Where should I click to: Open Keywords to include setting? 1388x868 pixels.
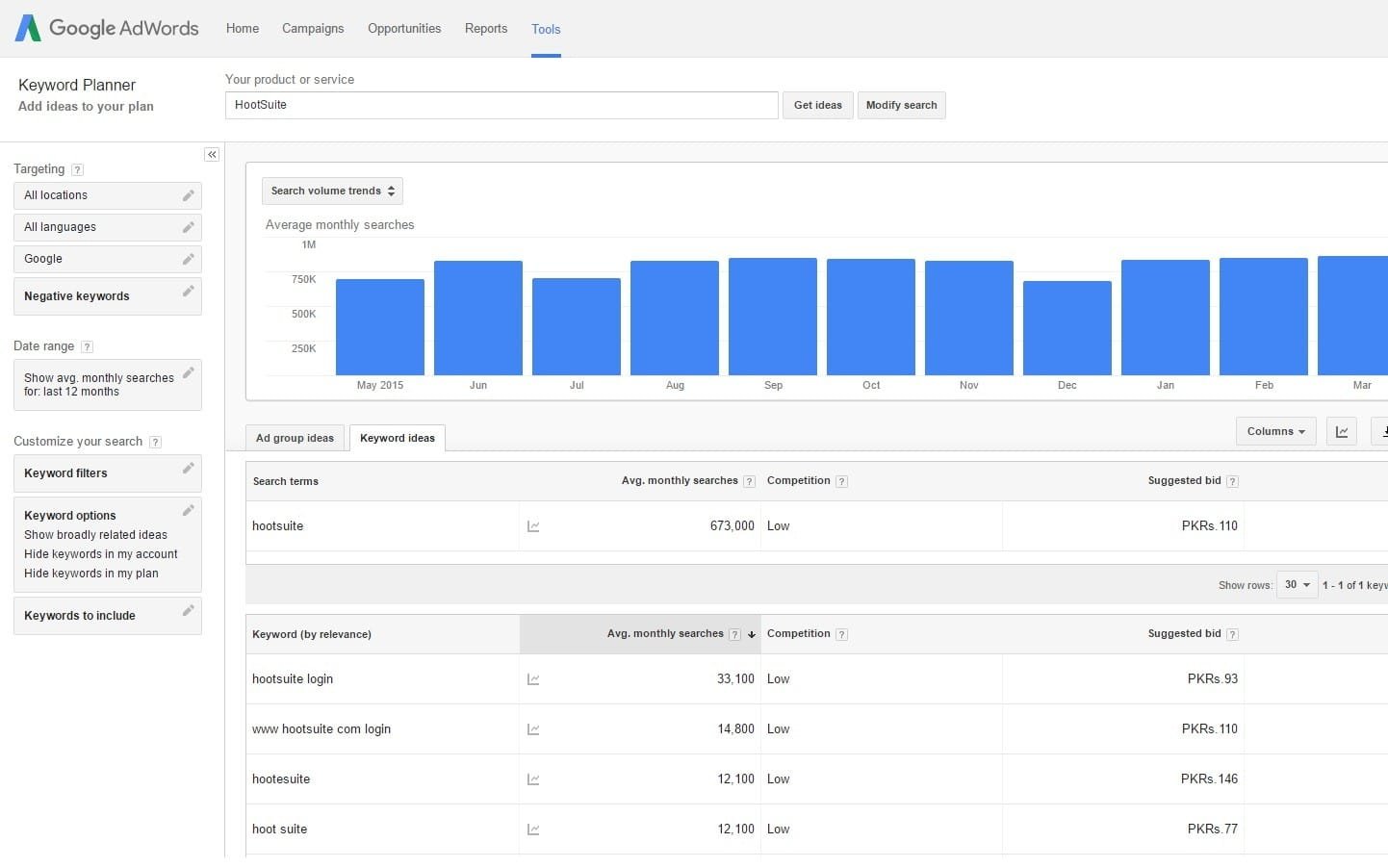click(108, 616)
